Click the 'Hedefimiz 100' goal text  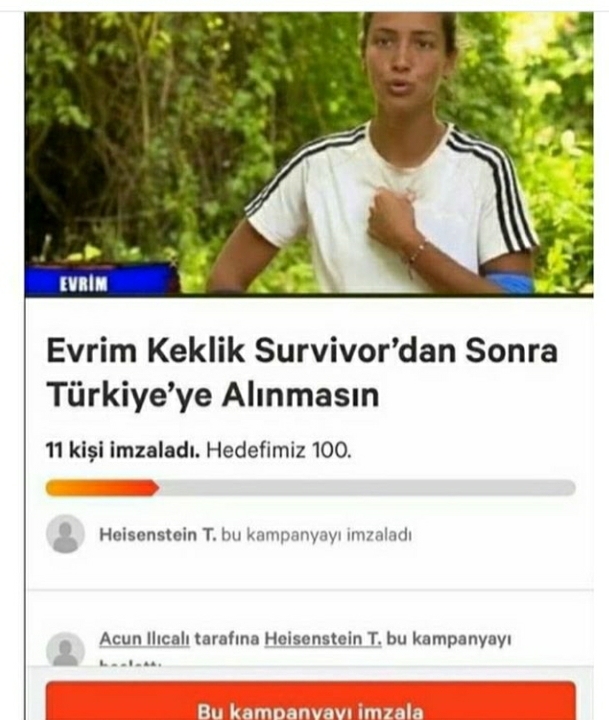click(279, 450)
